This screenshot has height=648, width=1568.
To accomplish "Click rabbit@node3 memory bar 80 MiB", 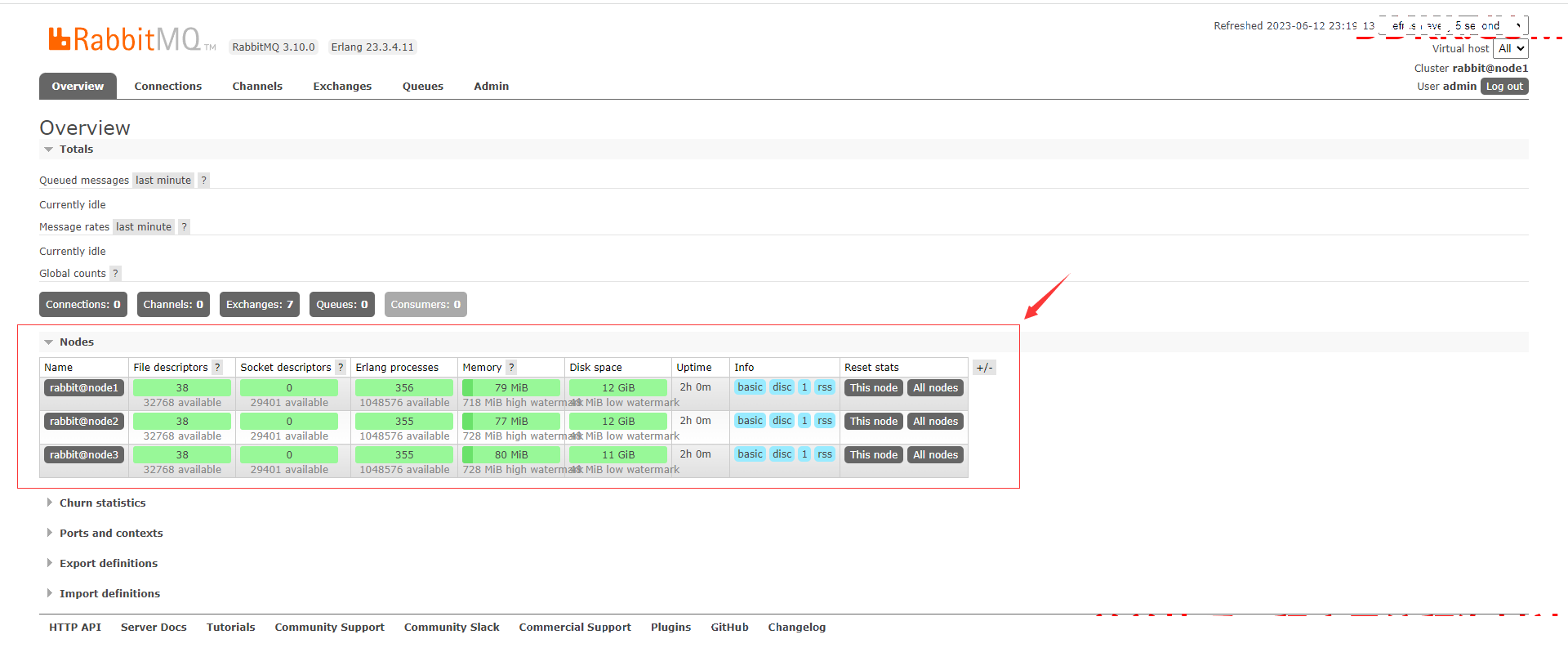I will click(x=511, y=455).
